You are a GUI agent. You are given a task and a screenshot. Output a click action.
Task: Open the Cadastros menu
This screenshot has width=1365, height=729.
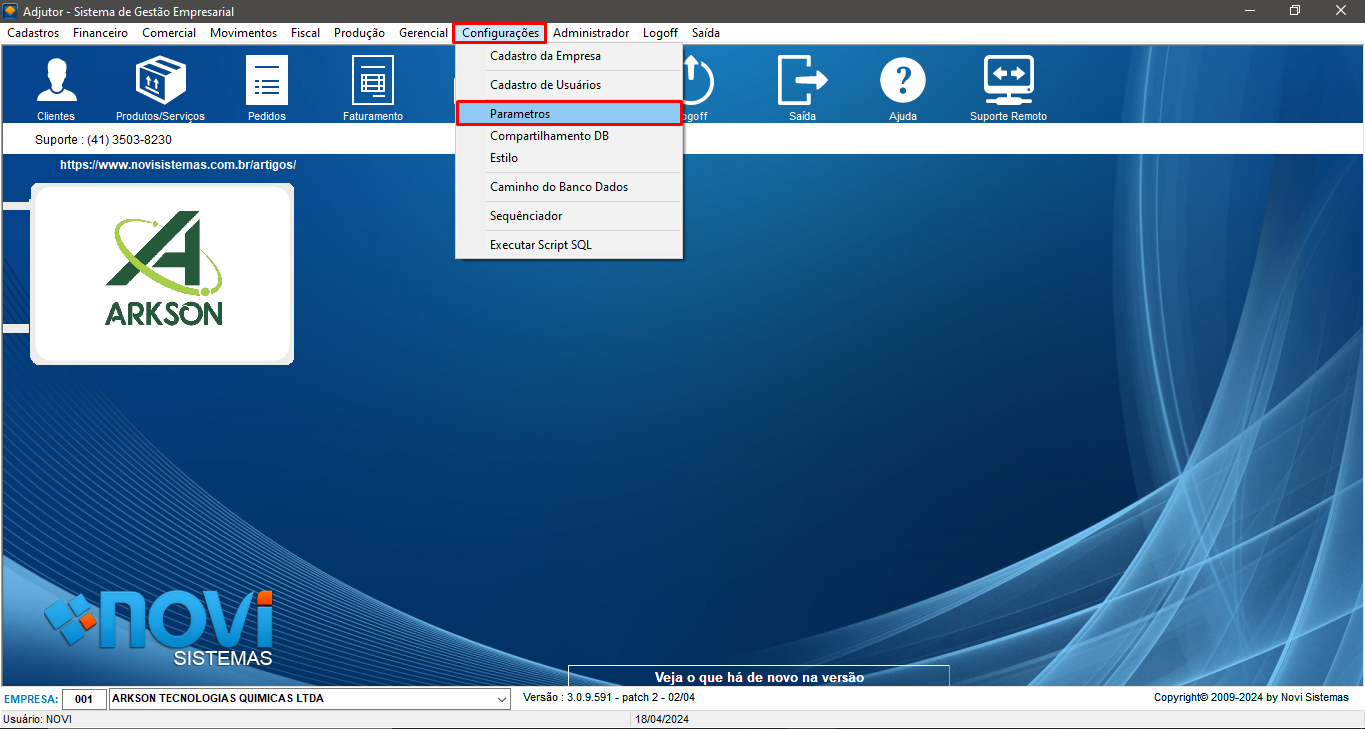coord(33,33)
